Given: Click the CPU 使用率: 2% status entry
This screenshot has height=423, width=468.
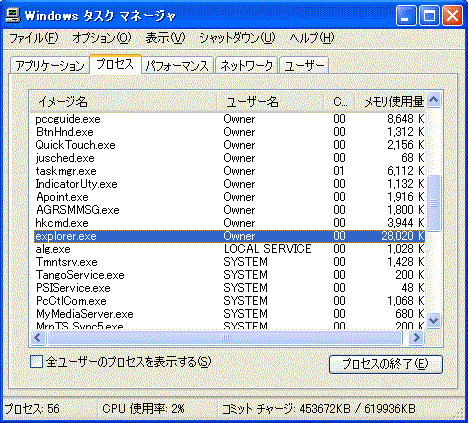Looking at the screenshot, I should point(143,409).
